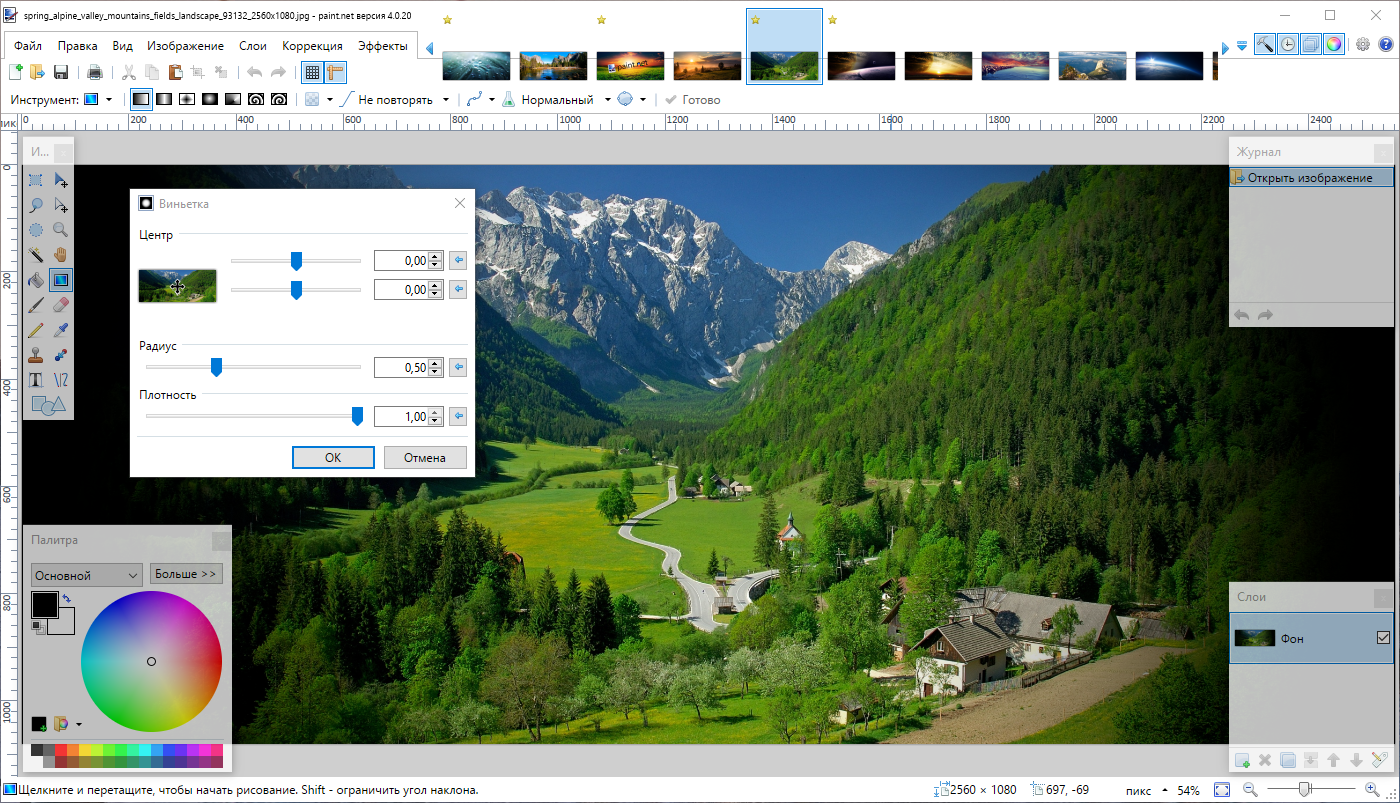Toggle the Tools window hammer button

tap(1265, 44)
